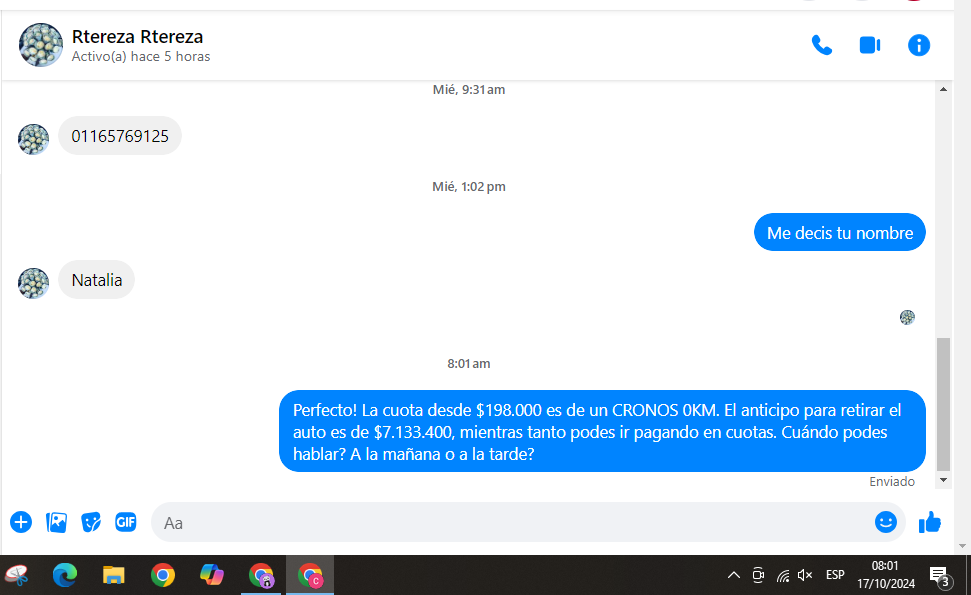
Task: Open more actions plus icon
Action: (21, 522)
